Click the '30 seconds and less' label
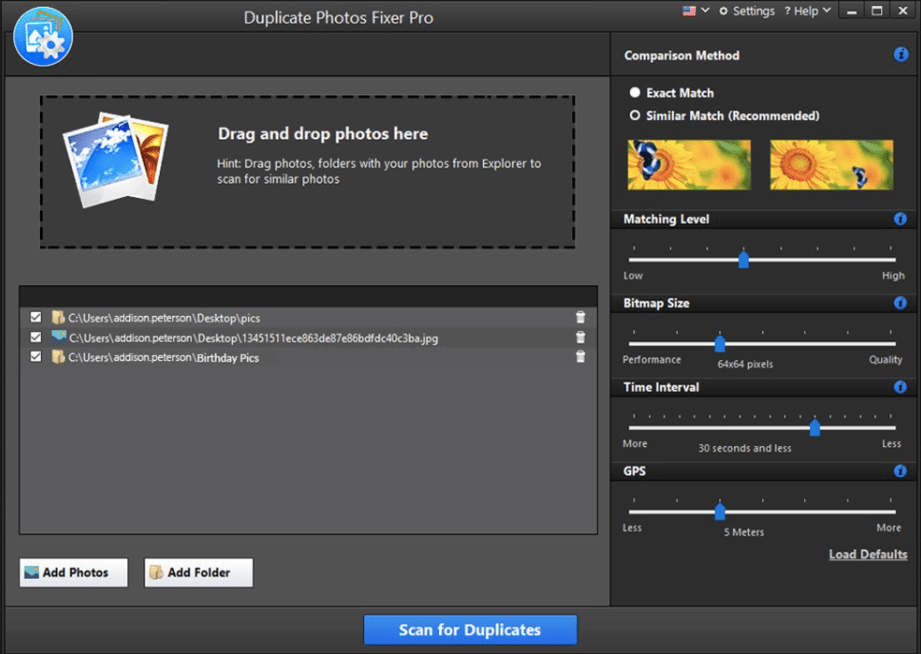This screenshot has width=921, height=654. tap(744, 448)
